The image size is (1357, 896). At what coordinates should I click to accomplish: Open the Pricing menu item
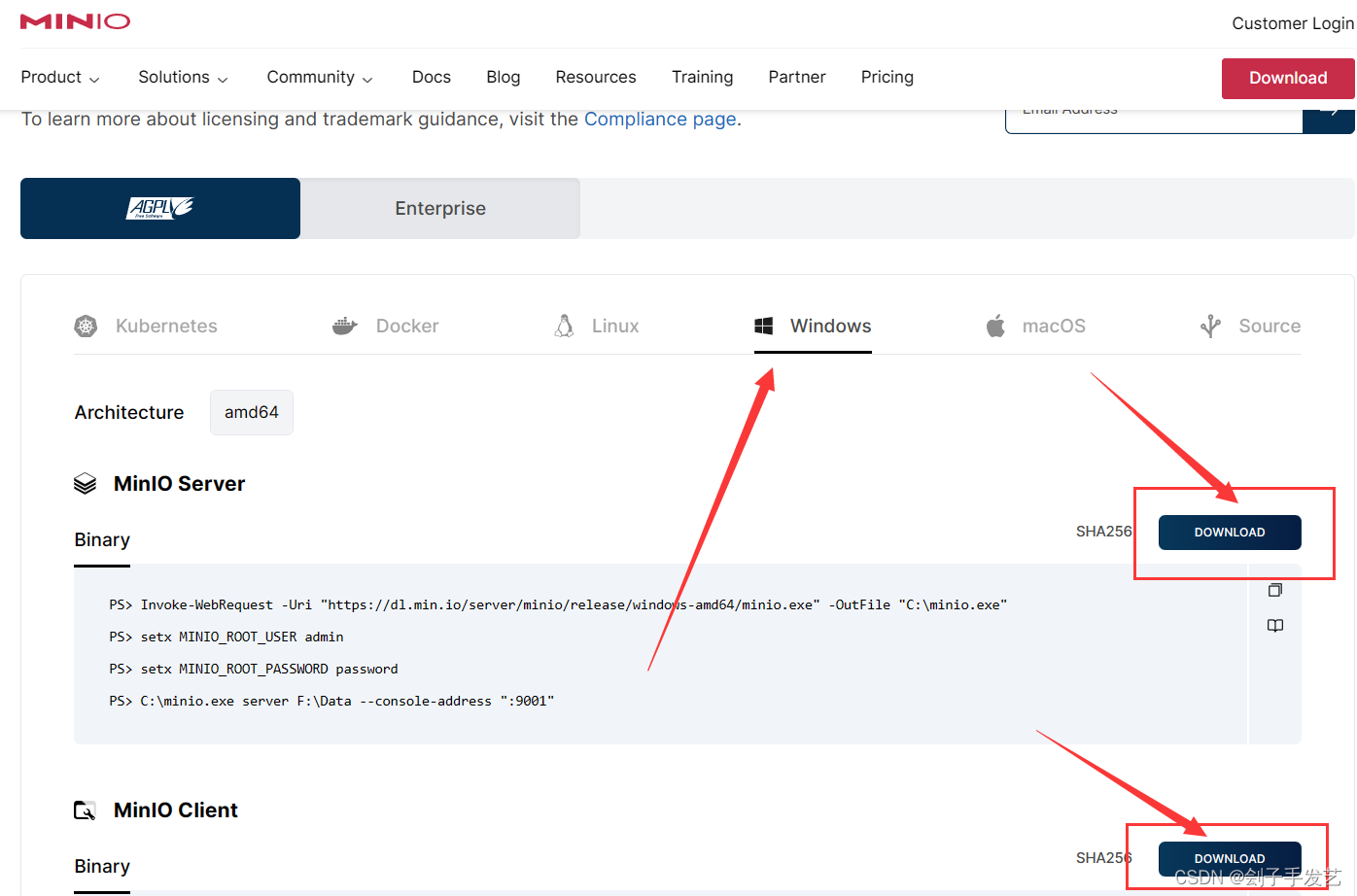point(887,77)
